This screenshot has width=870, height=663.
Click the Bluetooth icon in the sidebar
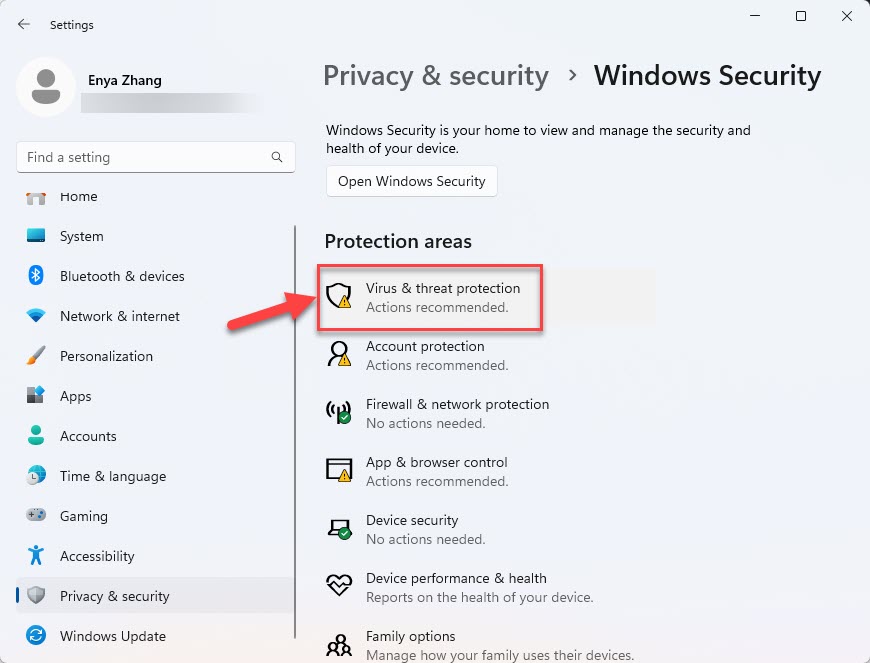coord(36,275)
